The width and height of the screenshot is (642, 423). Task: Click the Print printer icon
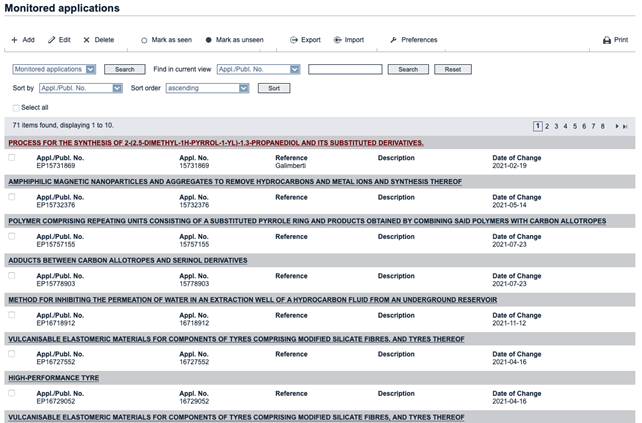tap(606, 40)
